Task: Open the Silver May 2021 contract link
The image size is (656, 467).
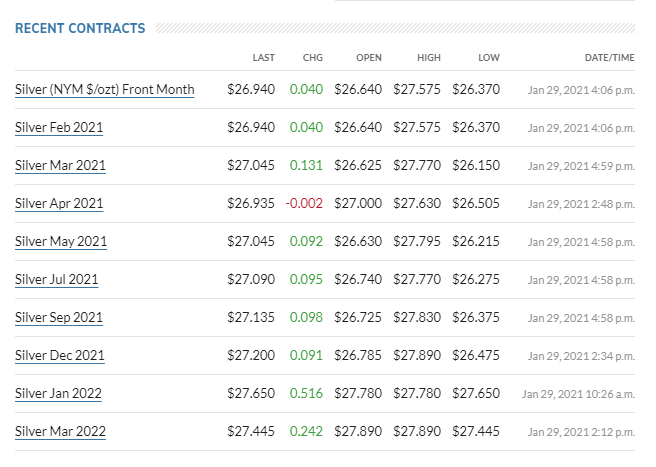Action: pyautogui.click(x=61, y=242)
